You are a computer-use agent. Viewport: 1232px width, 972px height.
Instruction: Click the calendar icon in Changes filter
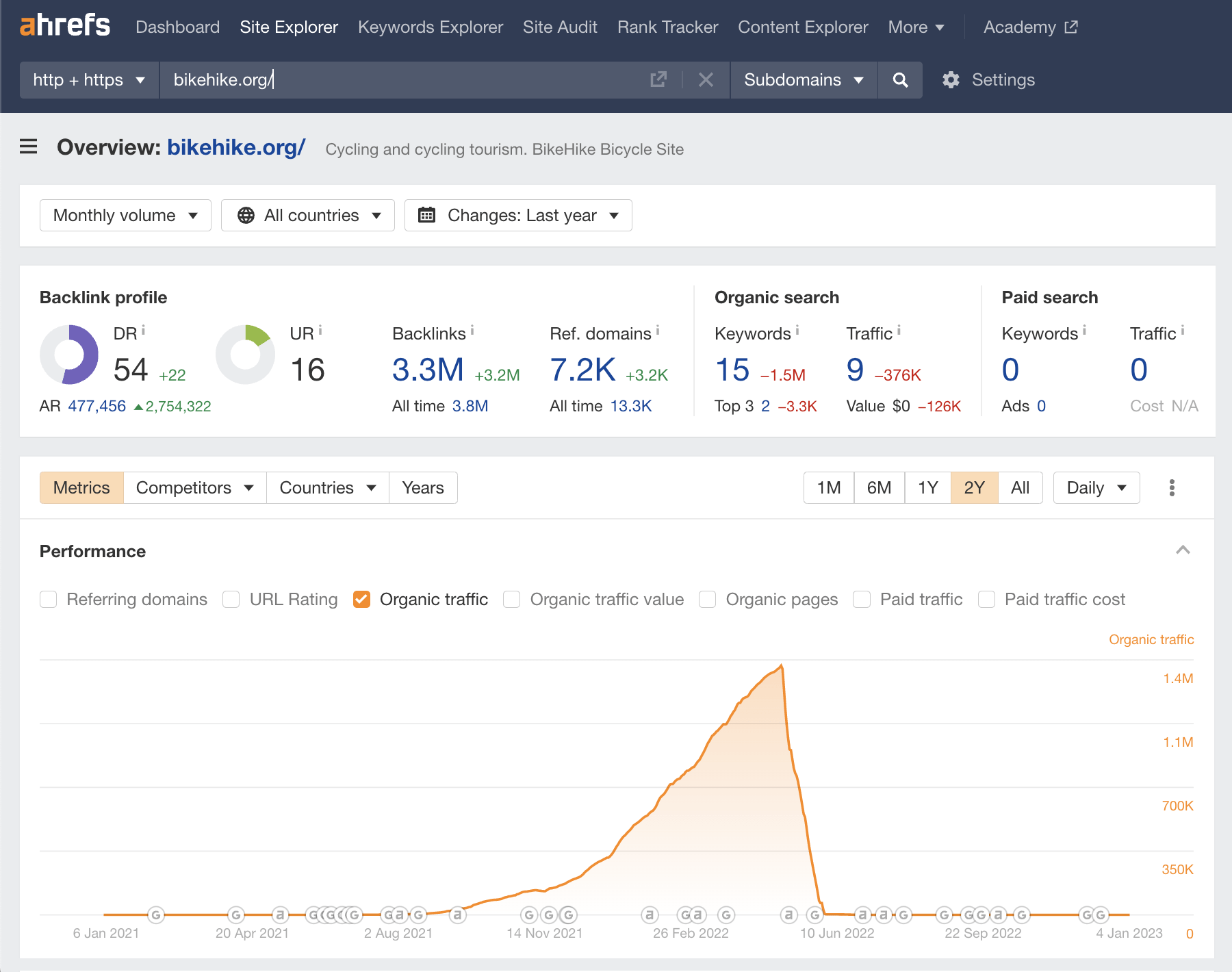pyautogui.click(x=428, y=215)
